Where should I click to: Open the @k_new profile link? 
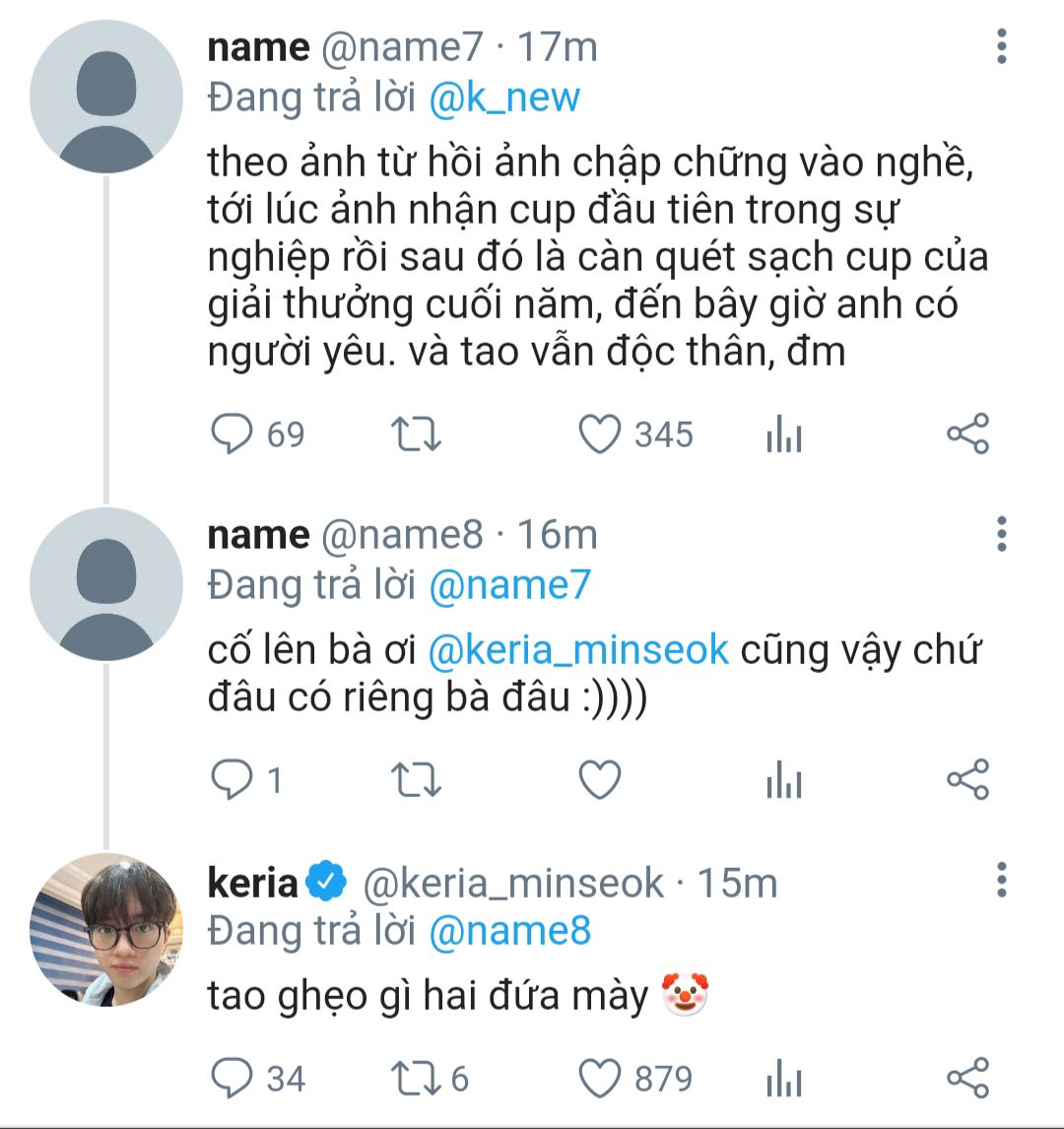[x=504, y=99]
